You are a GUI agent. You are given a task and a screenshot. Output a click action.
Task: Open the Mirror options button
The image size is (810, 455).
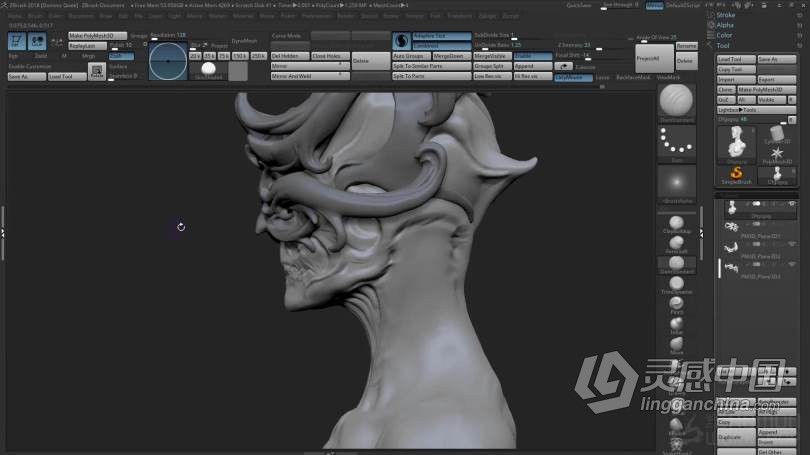coord(310,66)
